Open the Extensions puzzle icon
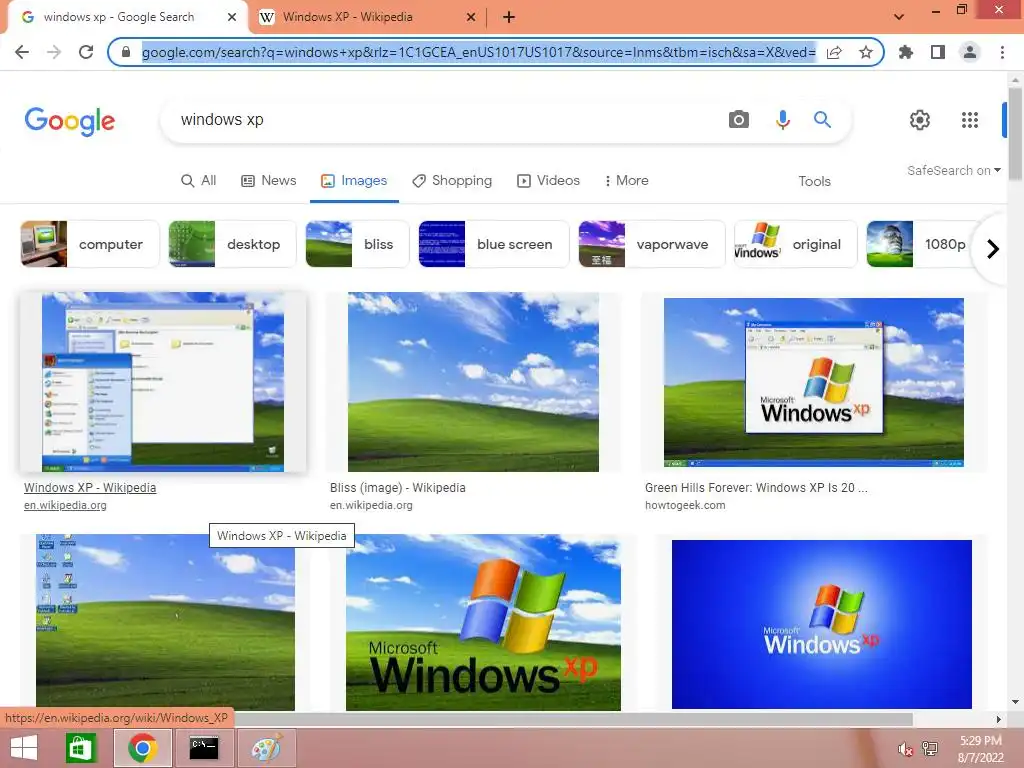This screenshot has height=768, width=1024. [906, 52]
